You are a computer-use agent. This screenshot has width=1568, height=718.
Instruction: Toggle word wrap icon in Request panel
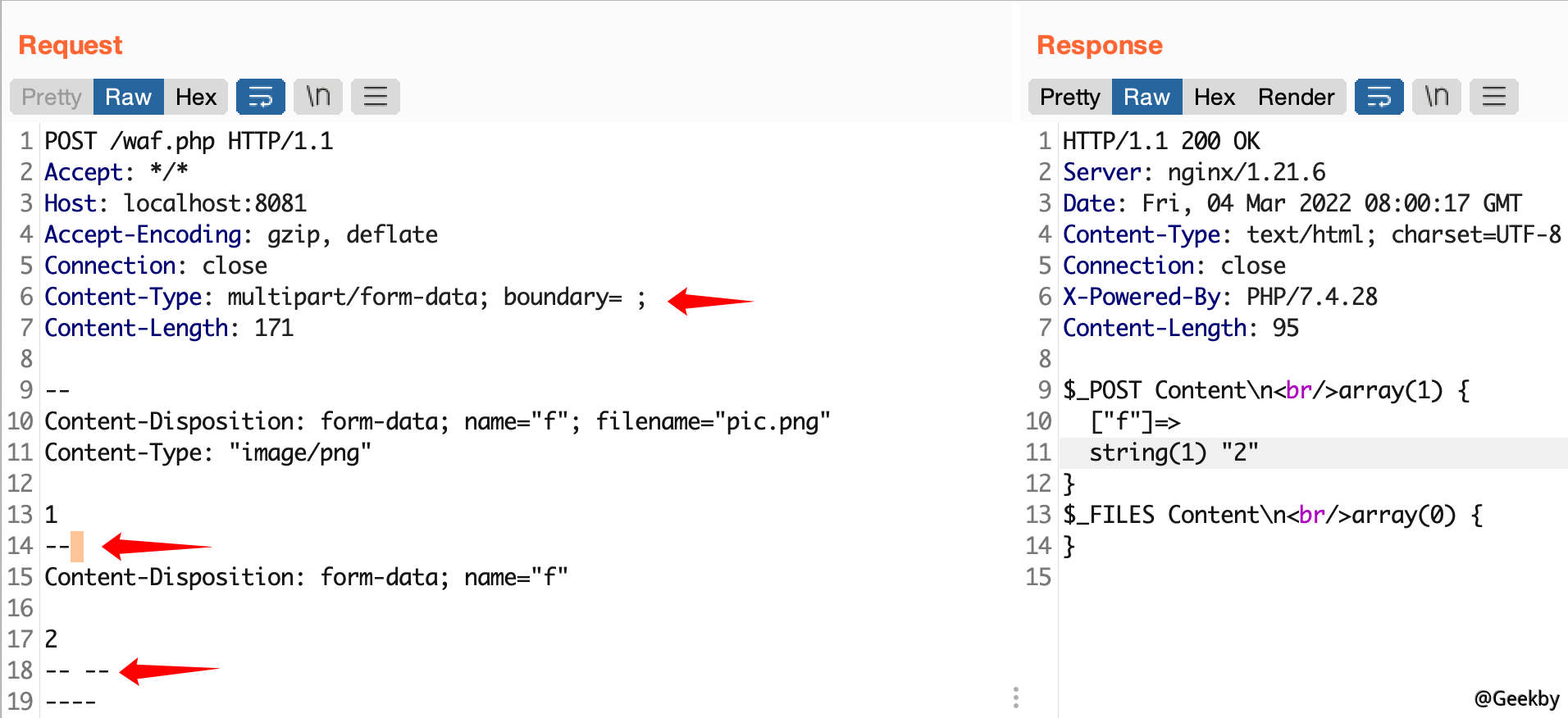pyautogui.click(x=260, y=97)
